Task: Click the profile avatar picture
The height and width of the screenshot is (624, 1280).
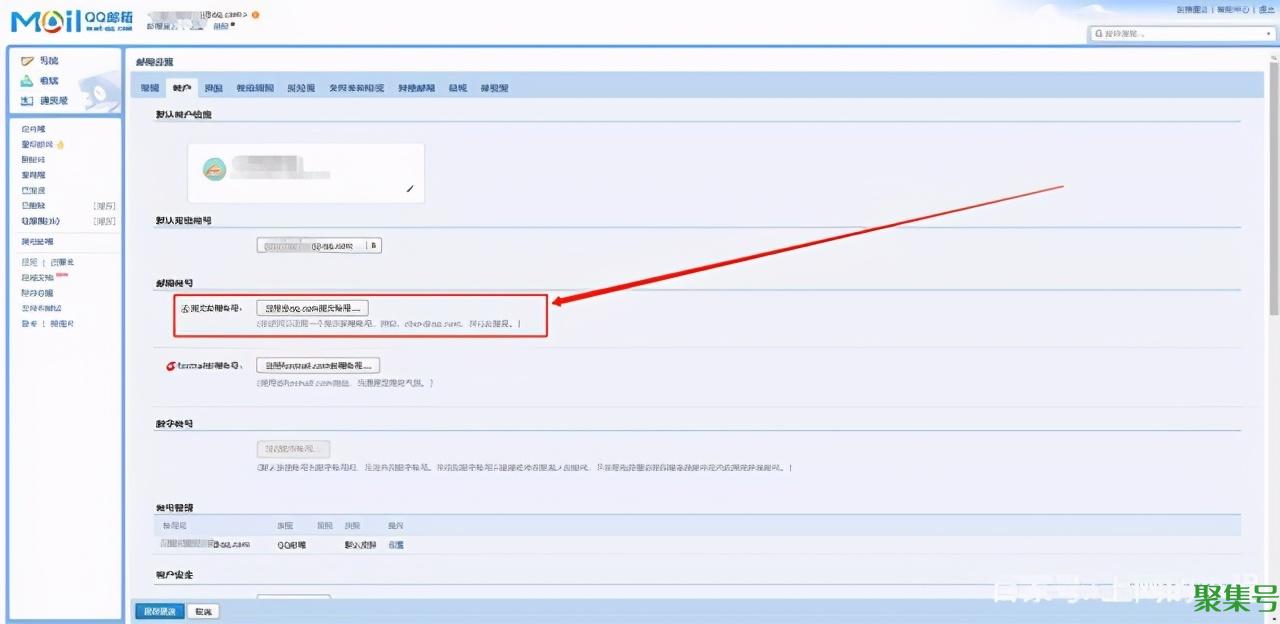Action: click(214, 170)
